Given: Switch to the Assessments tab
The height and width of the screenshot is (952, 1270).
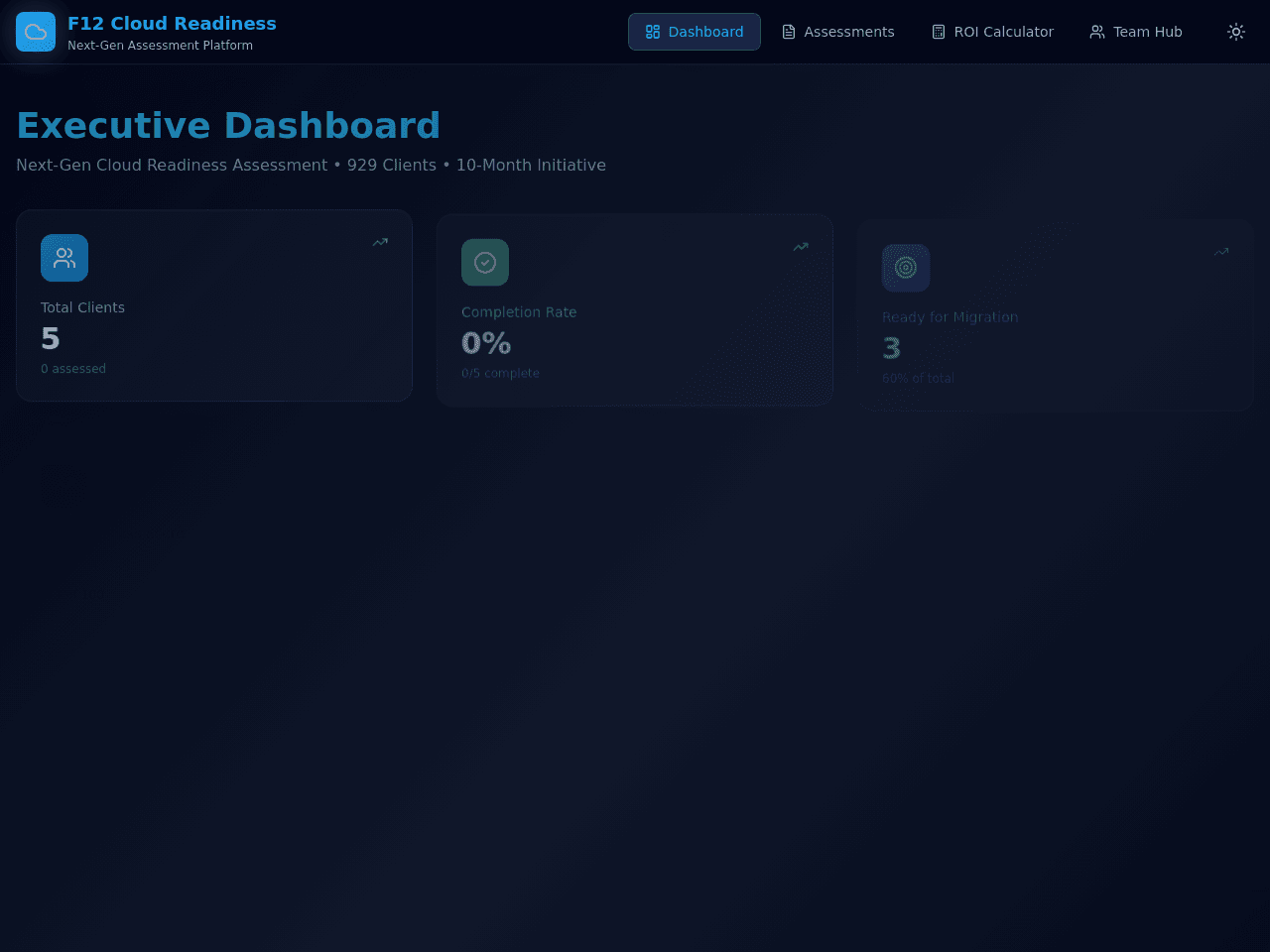Looking at the screenshot, I should pyautogui.click(x=838, y=32).
